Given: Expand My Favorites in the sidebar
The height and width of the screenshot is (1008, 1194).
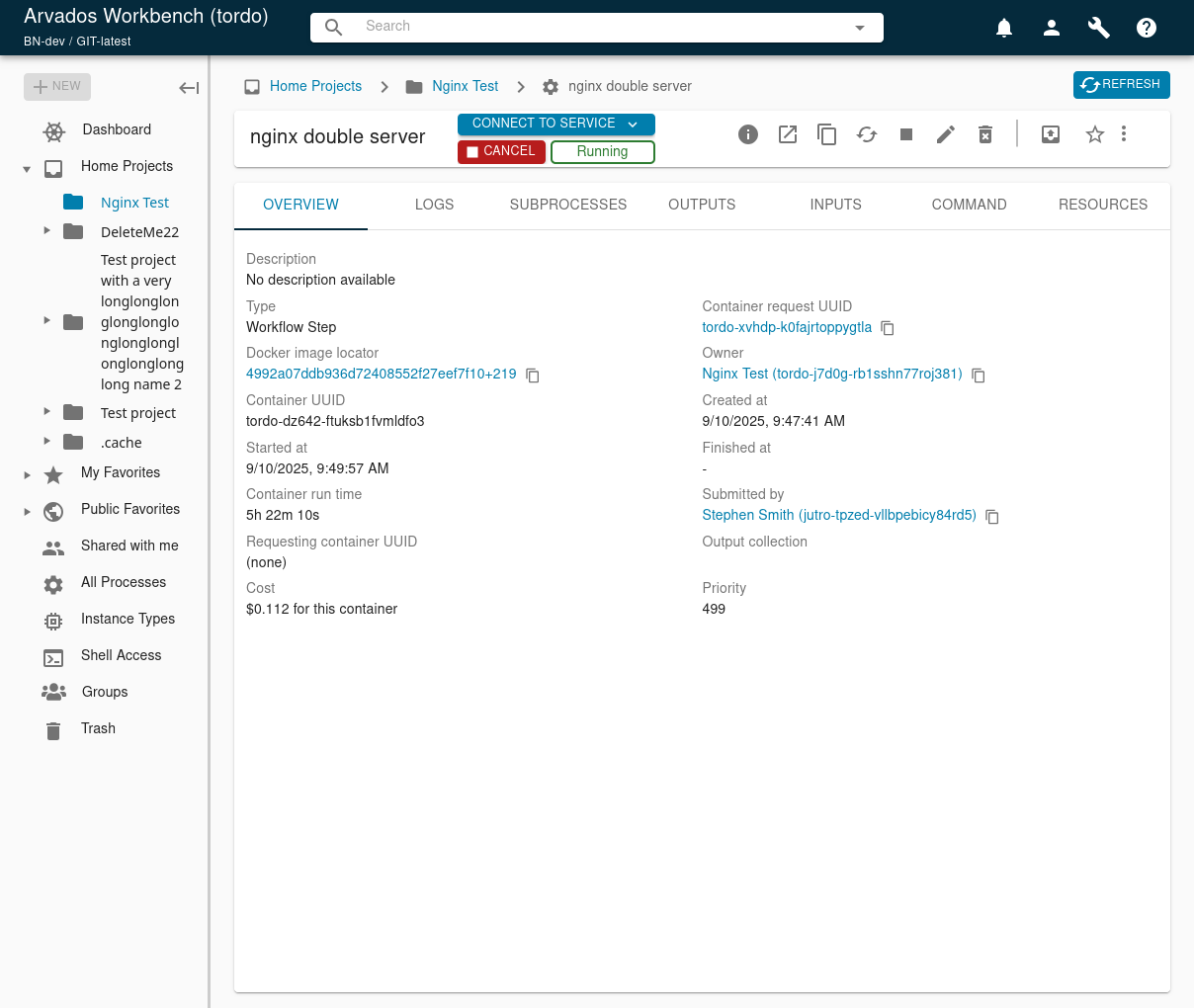Looking at the screenshot, I should click(x=27, y=474).
